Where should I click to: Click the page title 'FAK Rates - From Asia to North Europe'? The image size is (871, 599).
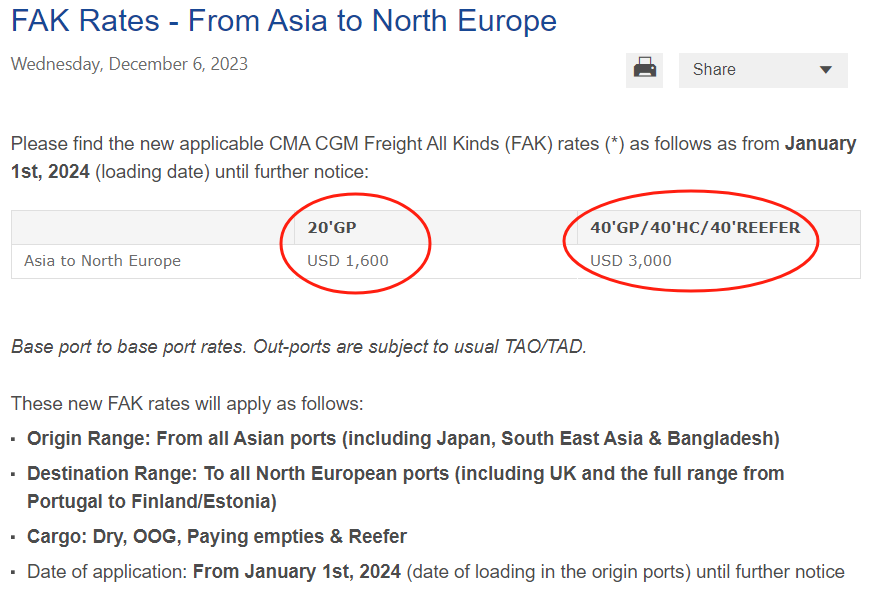coord(284,21)
